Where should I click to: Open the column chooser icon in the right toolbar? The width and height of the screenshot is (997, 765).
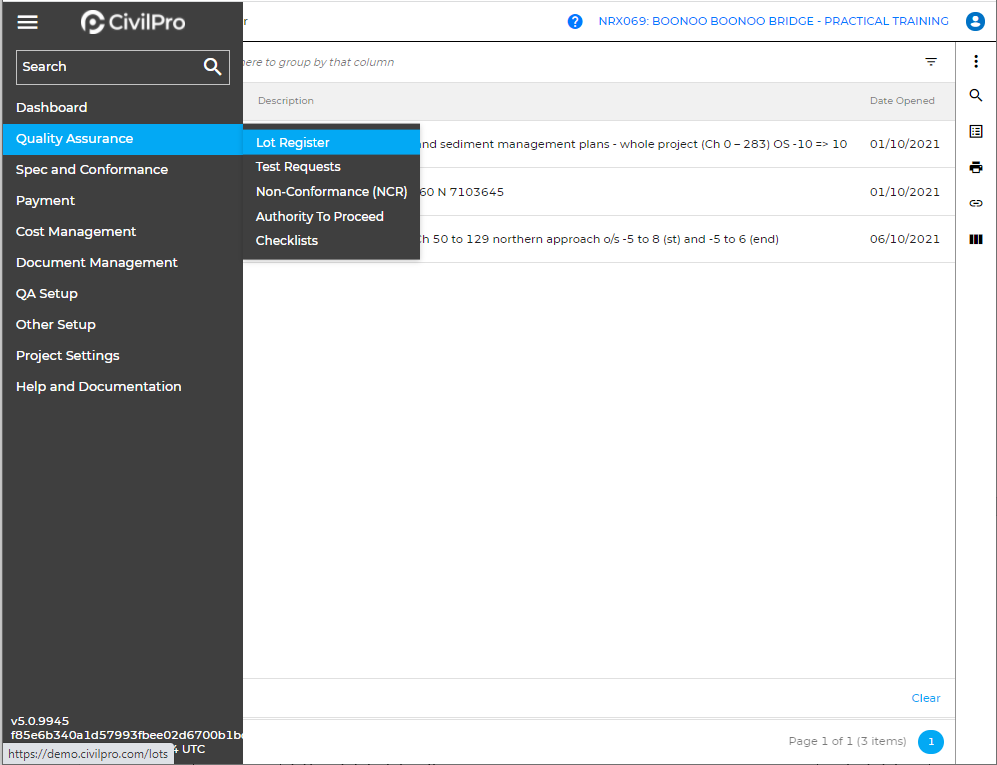tap(976, 239)
